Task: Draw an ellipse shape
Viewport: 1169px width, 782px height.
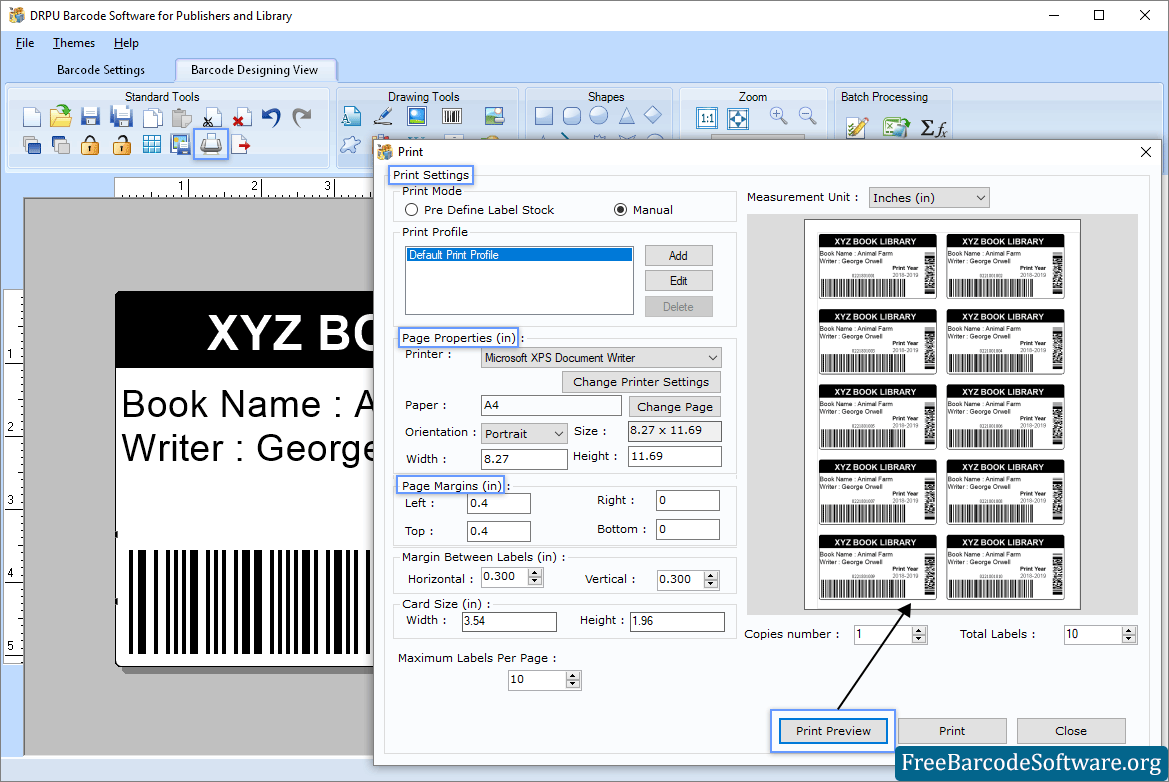Action: (x=599, y=116)
